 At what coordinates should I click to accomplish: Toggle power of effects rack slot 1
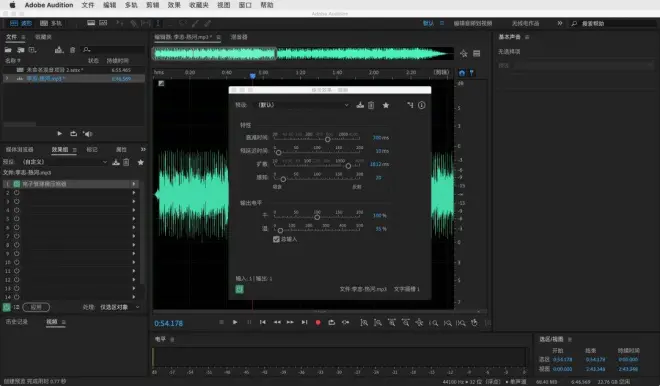17,184
